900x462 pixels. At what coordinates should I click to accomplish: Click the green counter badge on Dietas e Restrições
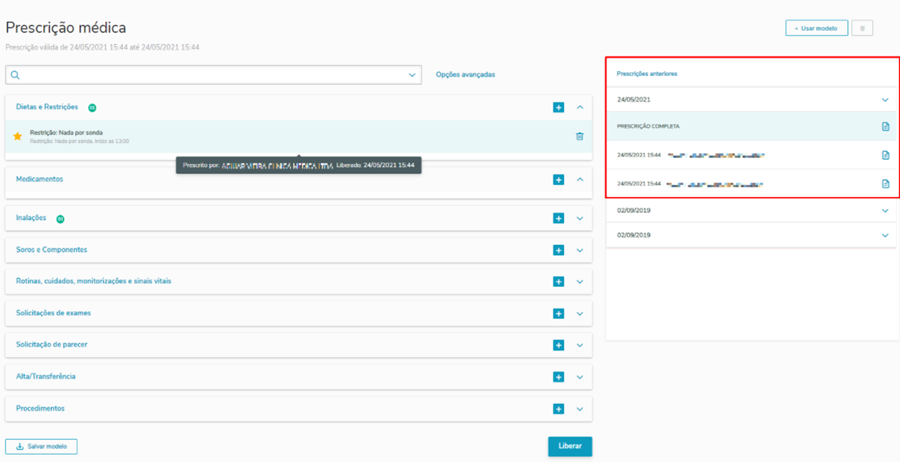[92, 107]
